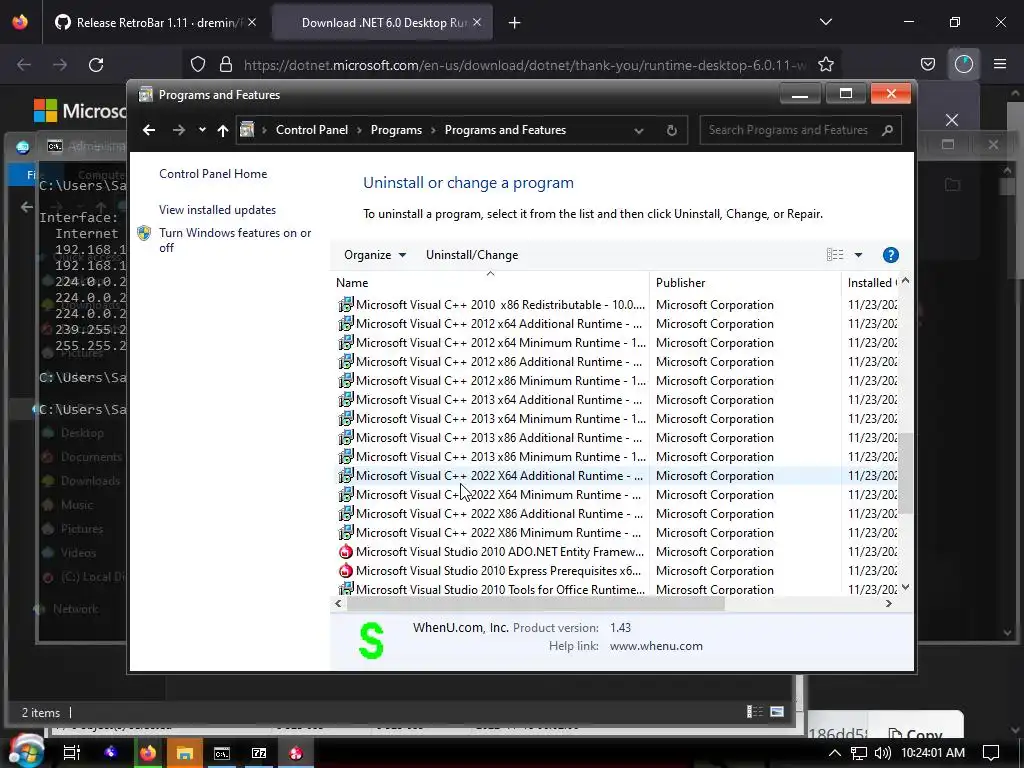Click the change view icon
This screenshot has height=768, width=1024.
coord(835,255)
